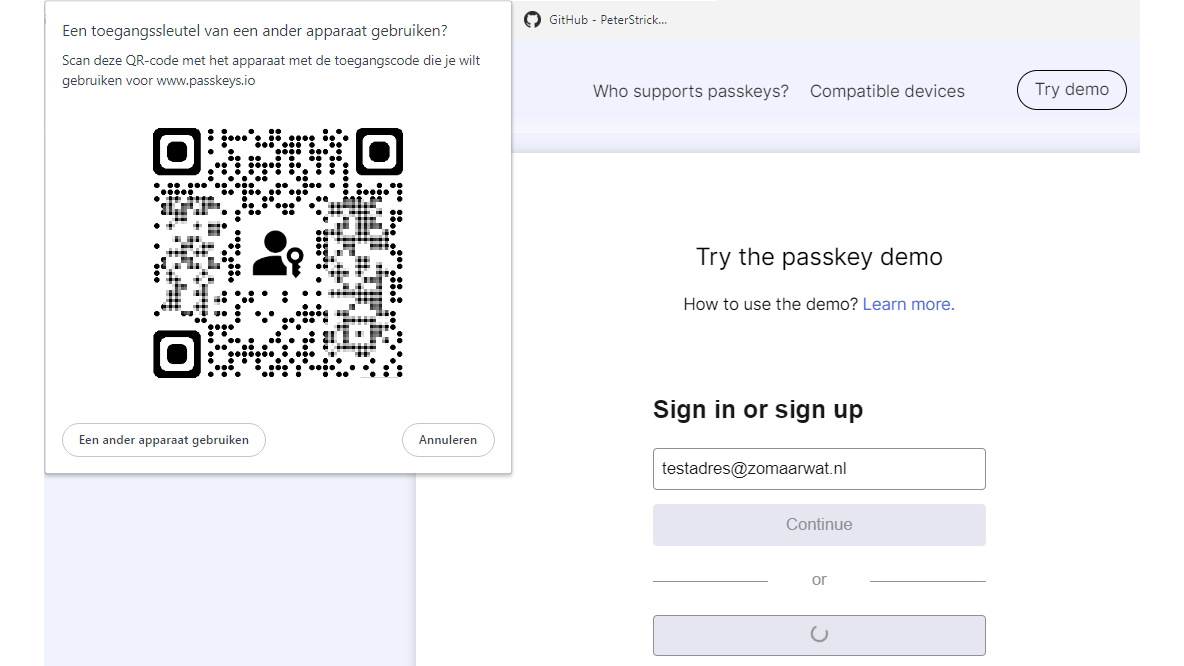Go to the Compatible devices nav item
The image size is (1184, 666).
click(x=887, y=91)
